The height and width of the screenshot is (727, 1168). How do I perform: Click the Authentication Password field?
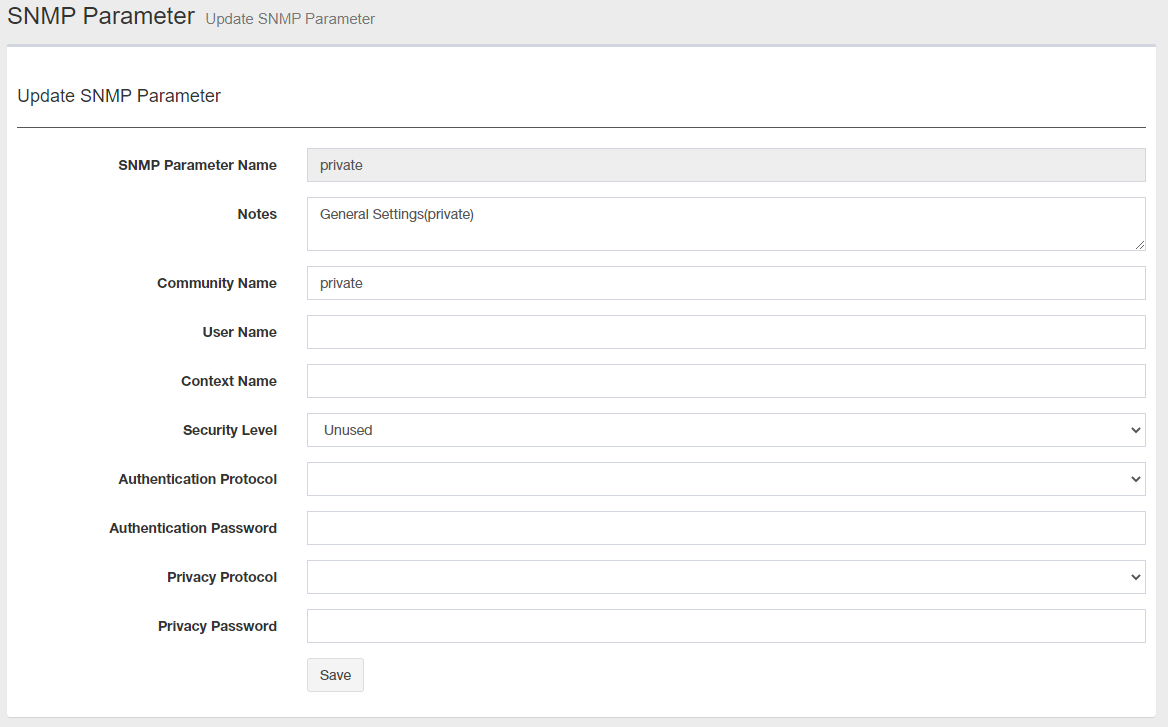[x=725, y=528]
